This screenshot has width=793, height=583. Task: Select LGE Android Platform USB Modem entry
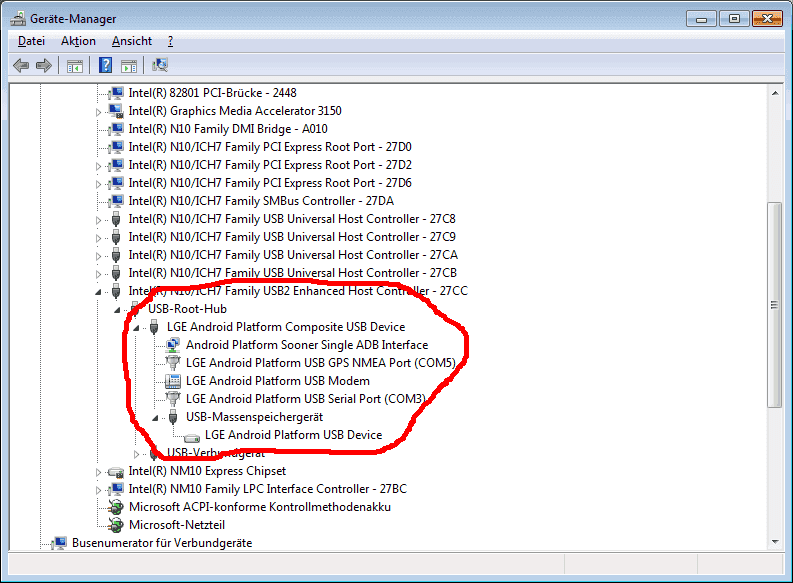click(x=278, y=381)
